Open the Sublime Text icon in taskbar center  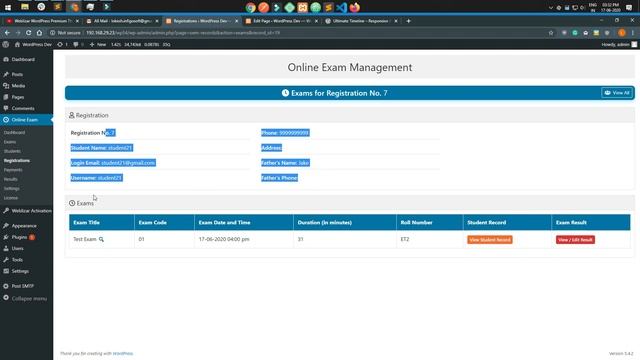(x=328, y=7)
